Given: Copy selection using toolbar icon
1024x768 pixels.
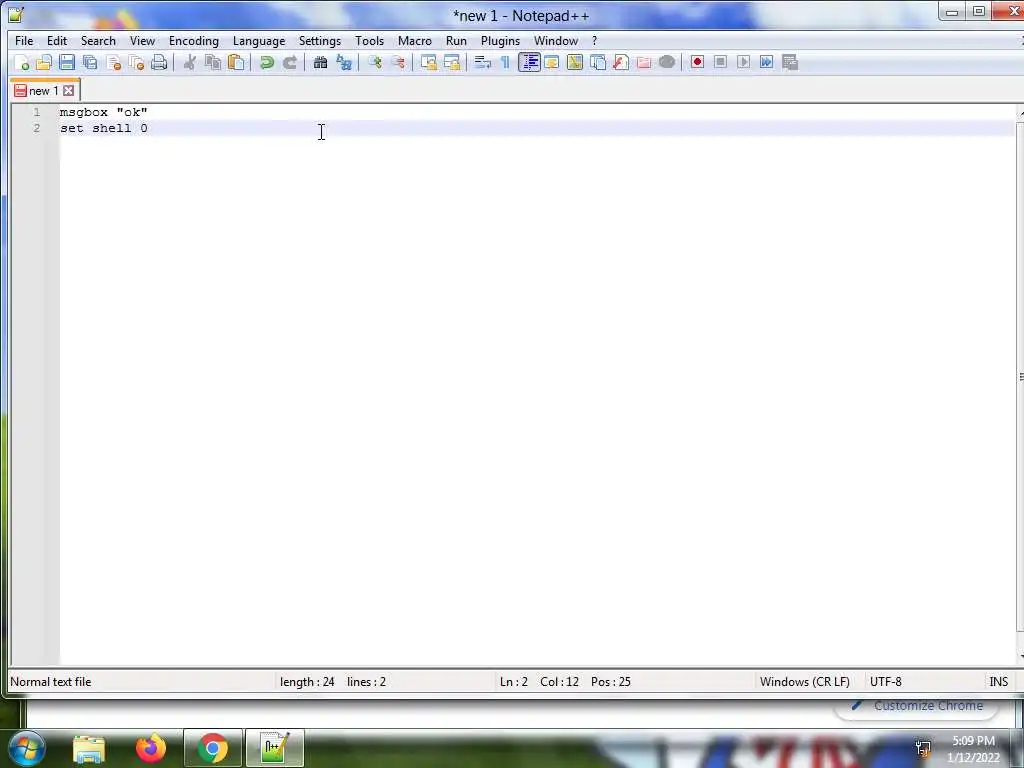Looking at the screenshot, I should click(213, 63).
